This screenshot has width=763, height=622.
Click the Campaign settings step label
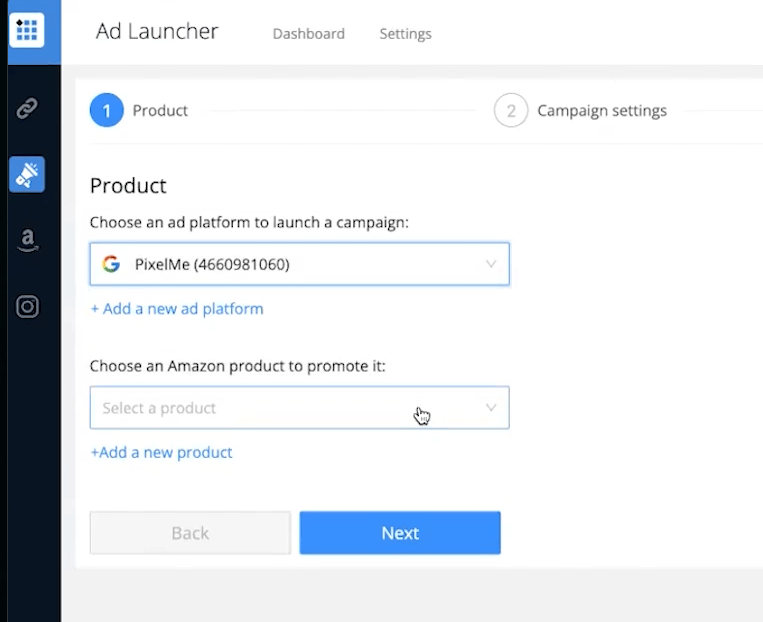pyautogui.click(x=602, y=111)
